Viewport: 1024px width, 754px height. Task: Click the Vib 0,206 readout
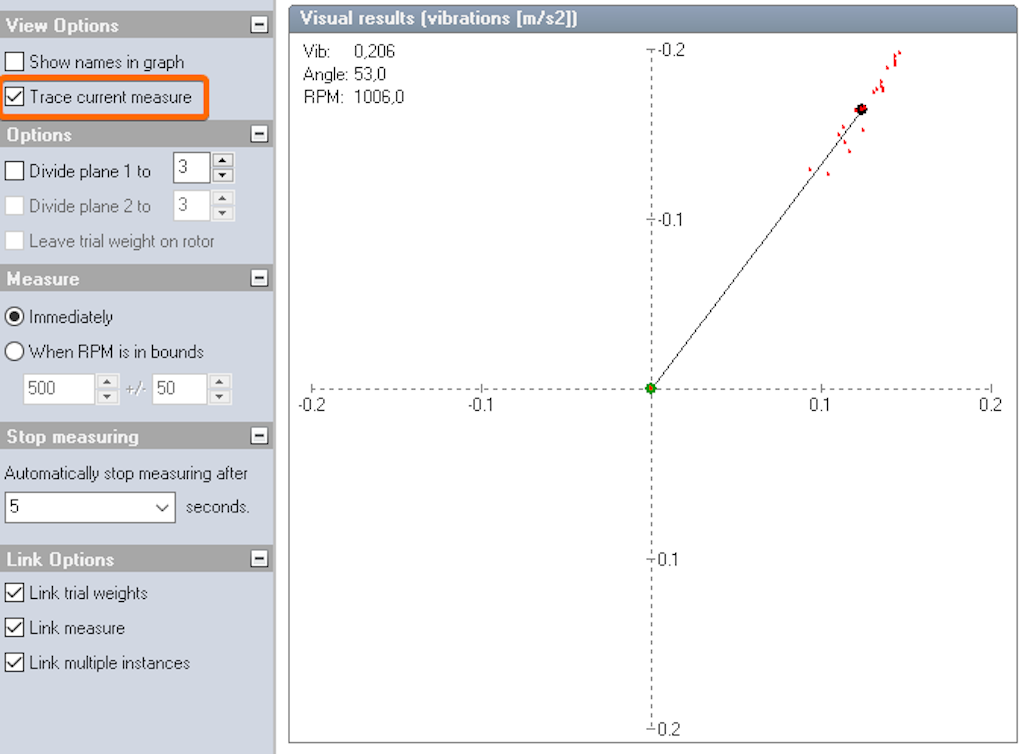[x=349, y=51]
